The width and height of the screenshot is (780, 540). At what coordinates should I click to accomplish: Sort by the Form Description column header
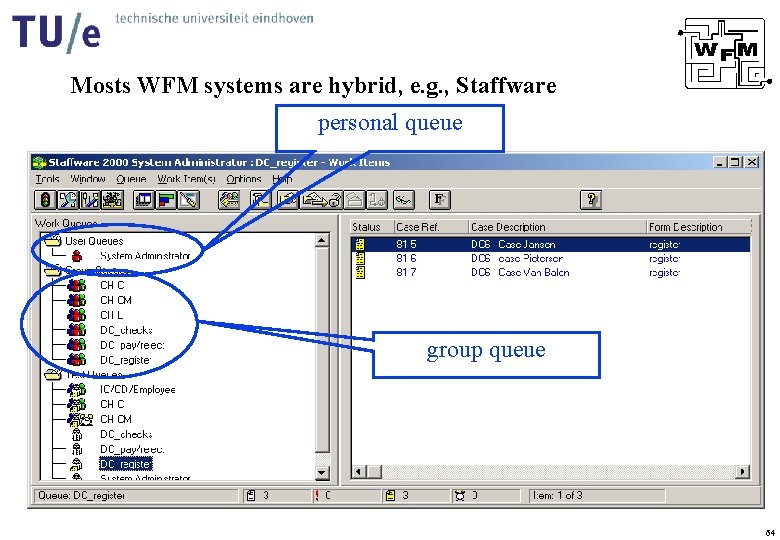[x=698, y=227]
